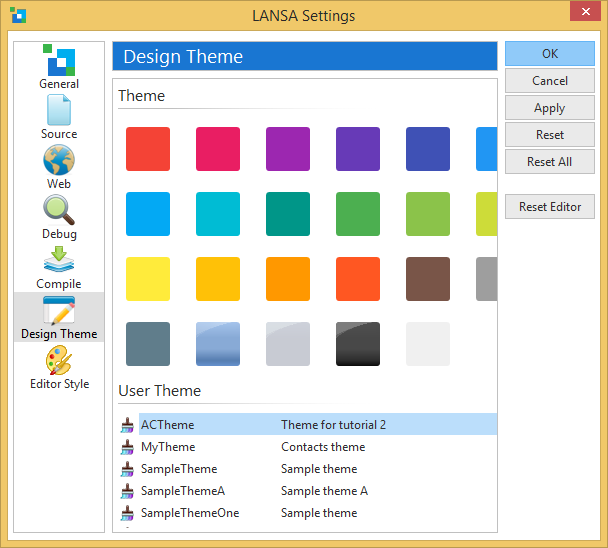This screenshot has width=608, height=548.
Task: Select the Compile settings icon
Action: click(x=59, y=259)
